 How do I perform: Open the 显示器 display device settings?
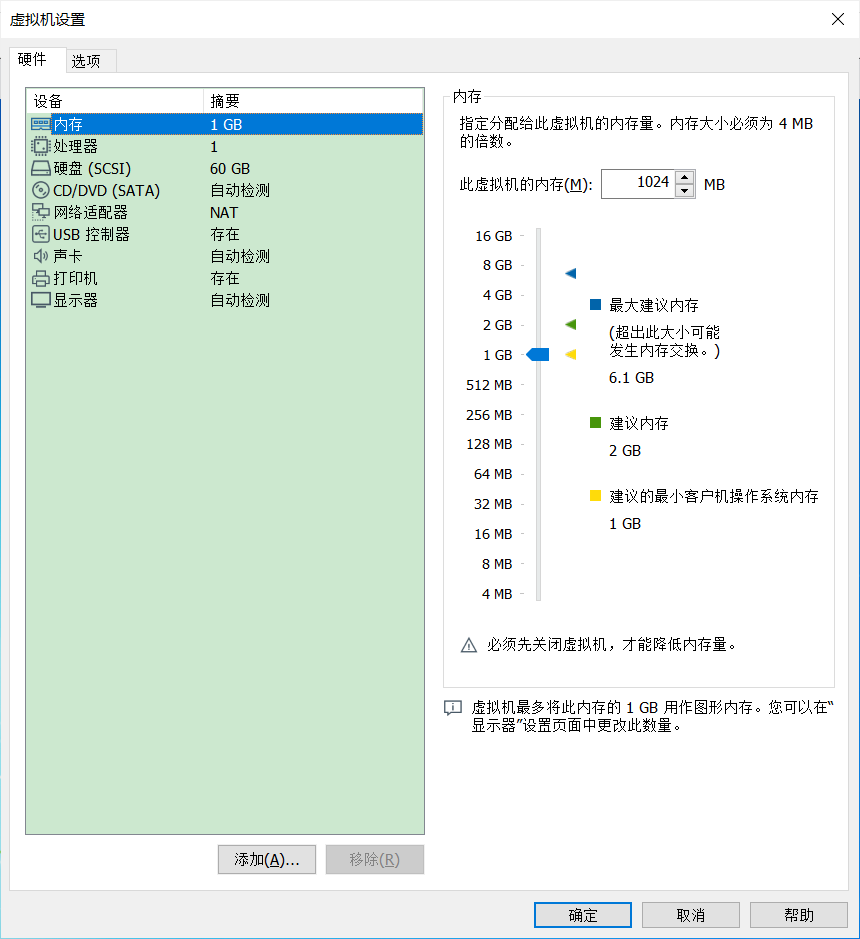[x=40, y=299]
